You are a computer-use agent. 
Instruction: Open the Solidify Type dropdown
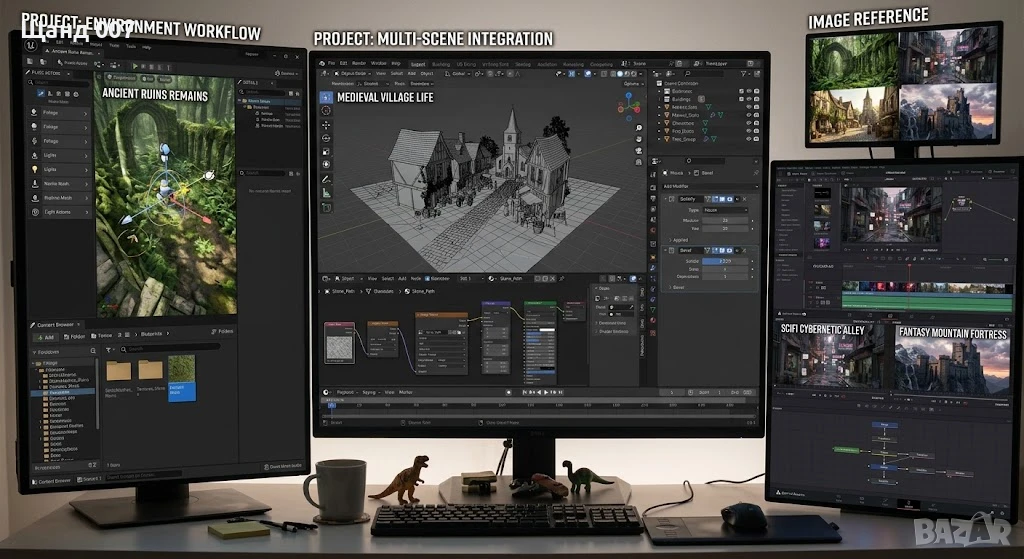726,210
